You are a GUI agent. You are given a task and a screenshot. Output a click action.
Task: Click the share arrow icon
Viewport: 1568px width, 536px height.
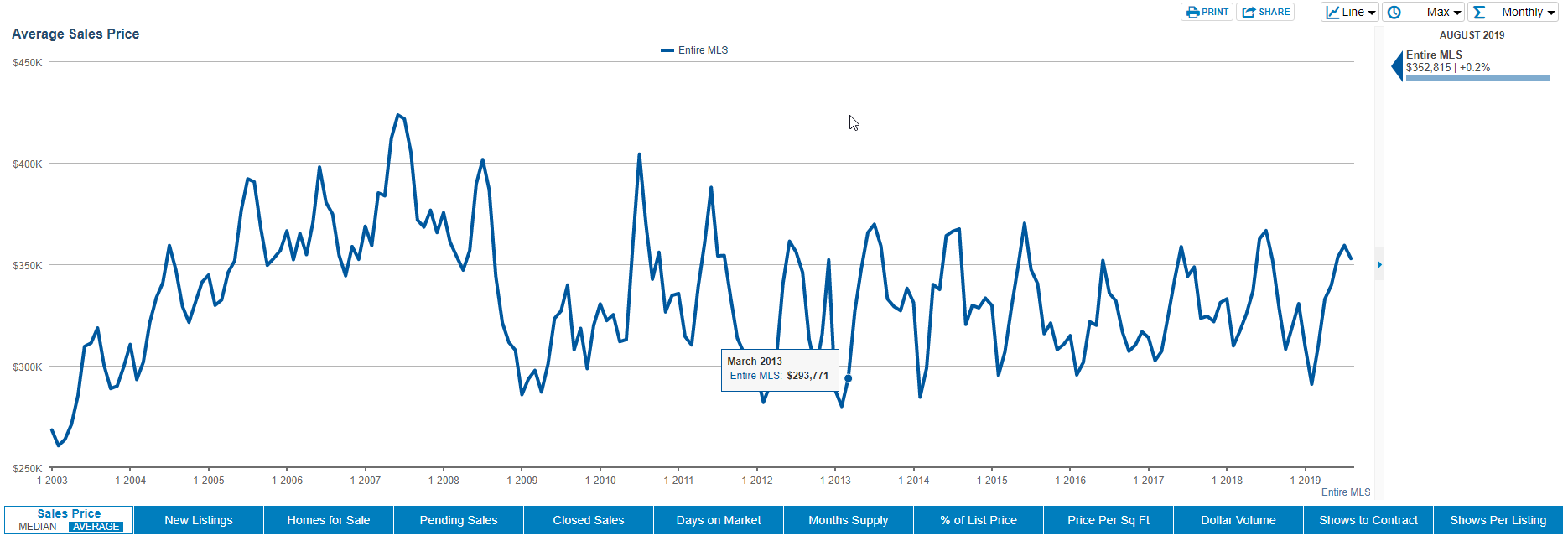tap(1249, 12)
